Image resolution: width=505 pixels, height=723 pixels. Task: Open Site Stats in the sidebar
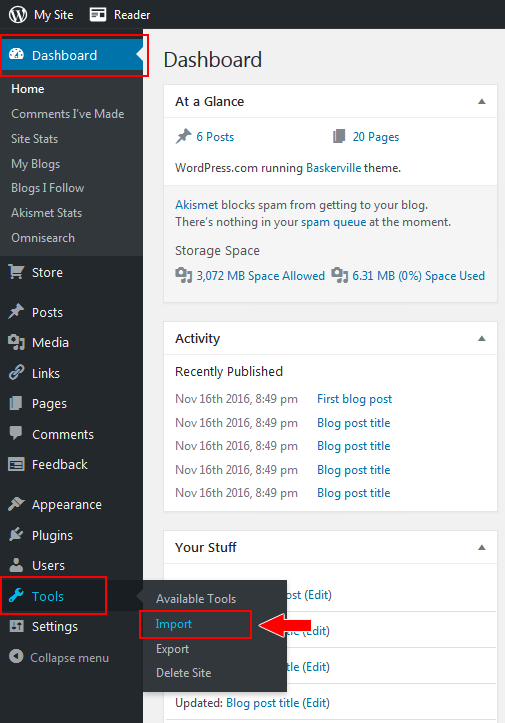click(35, 139)
